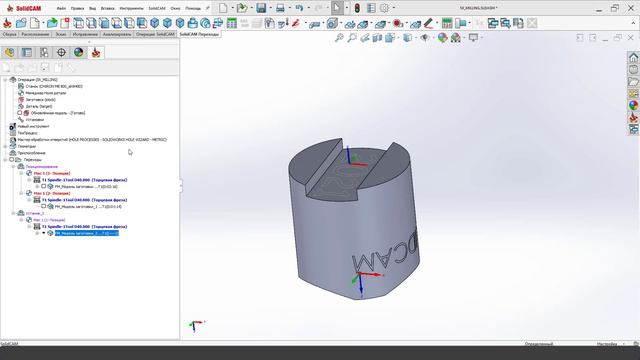640x360 pixels.
Task: Collapse the Позиционирование setup node
Action: (x=13, y=167)
